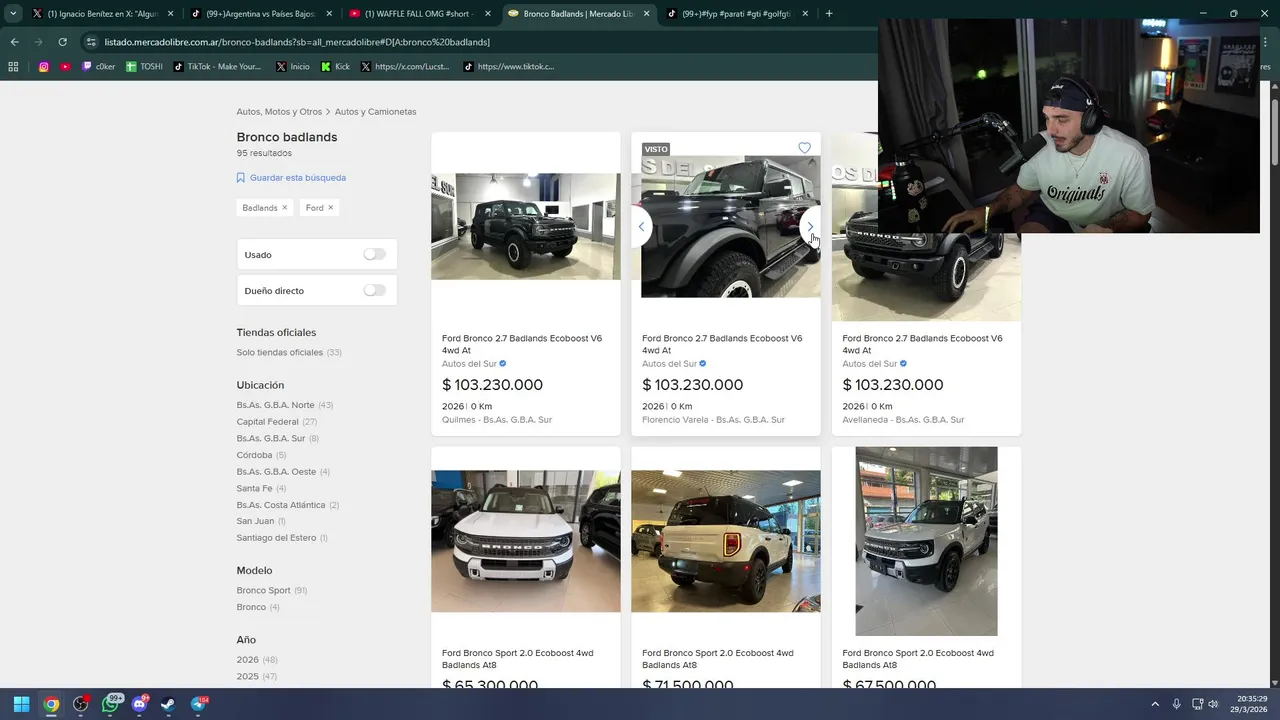The width and height of the screenshot is (1280, 720).
Task: Open the Windows Start menu
Action: 21,704
